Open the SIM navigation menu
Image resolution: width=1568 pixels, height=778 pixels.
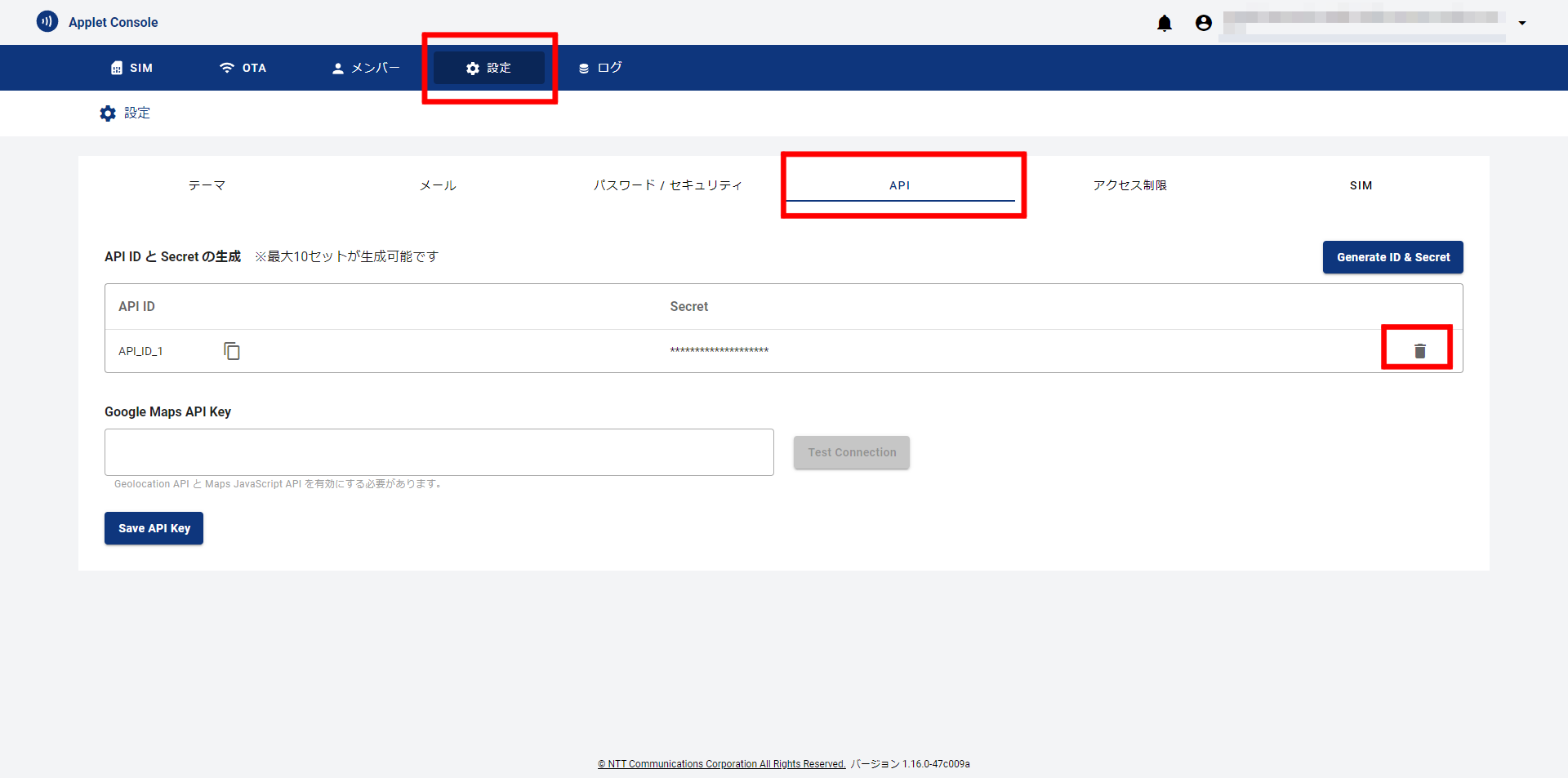(x=131, y=68)
